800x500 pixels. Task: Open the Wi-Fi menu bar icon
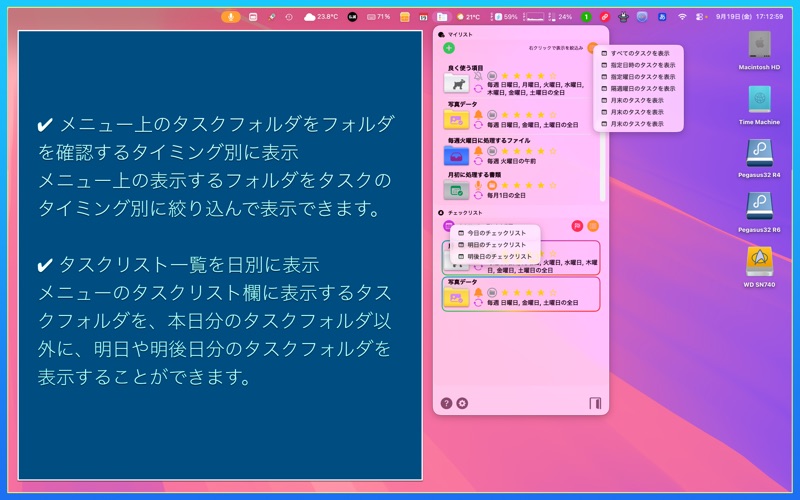682,17
